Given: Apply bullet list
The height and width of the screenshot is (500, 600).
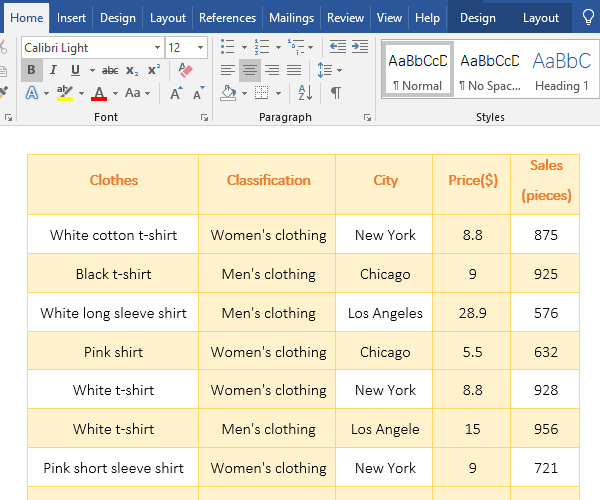Looking at the screenshot, I should (x=227, y=47).
